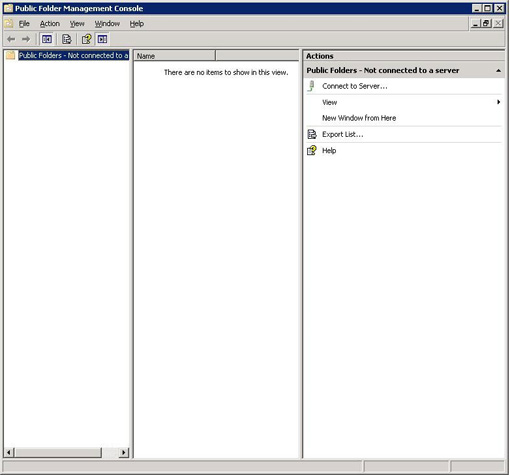Click the Back arrow in toolbar

11,39
